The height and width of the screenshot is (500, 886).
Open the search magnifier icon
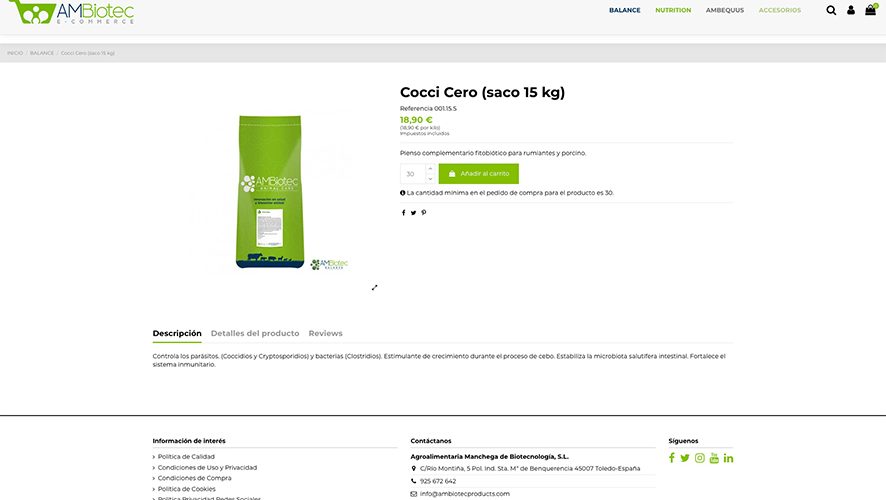click(831, 10)
